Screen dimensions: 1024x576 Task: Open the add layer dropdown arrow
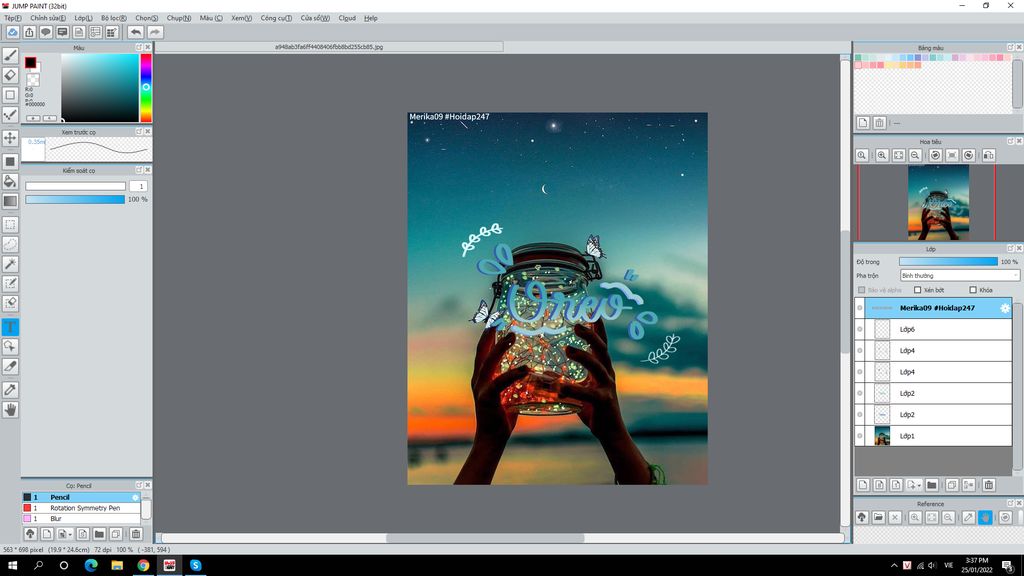(x=919, y=485)
